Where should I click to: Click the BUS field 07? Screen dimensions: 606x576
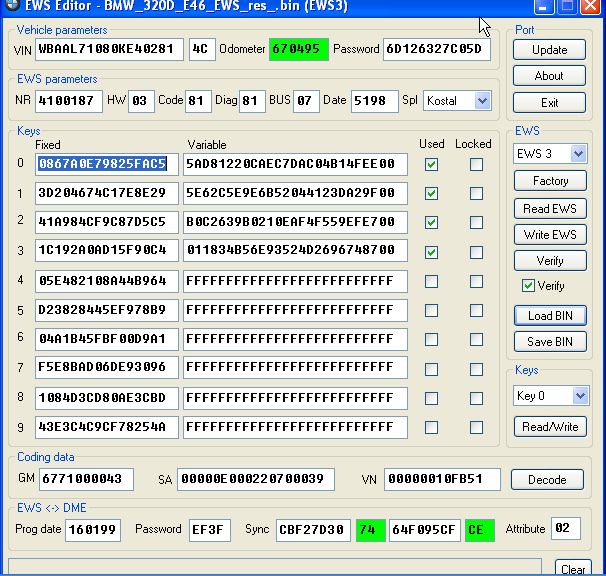pos(306,101)
